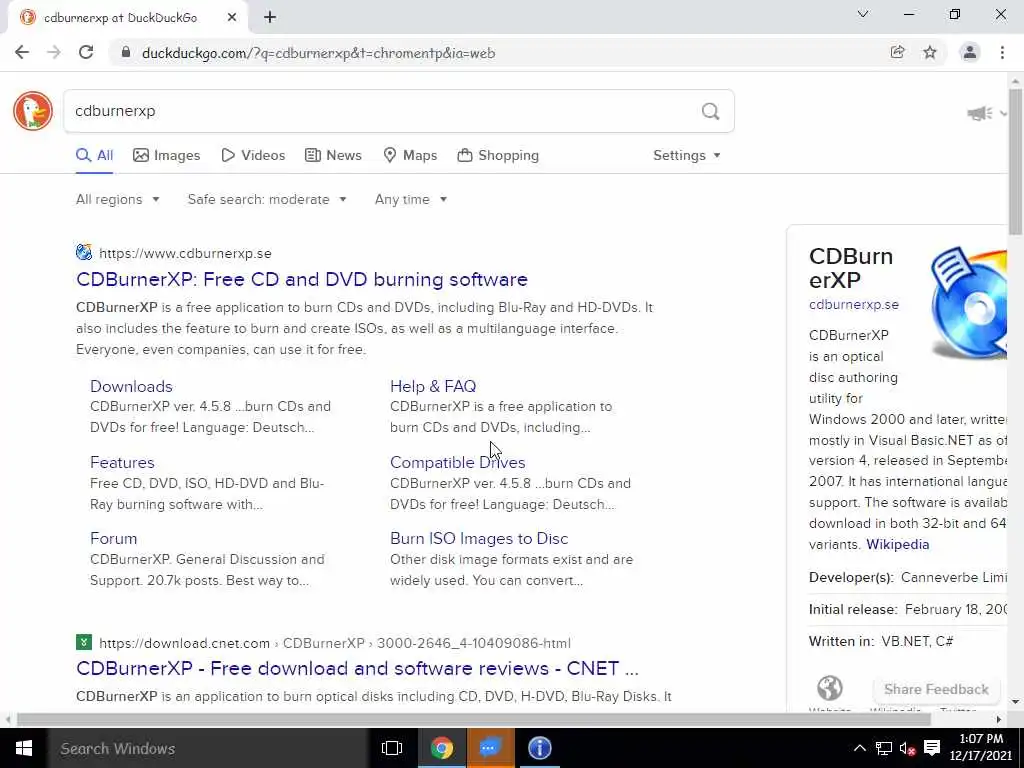Open the Forum sitelink
Screen dimensions: 1024x768
point(114,539)
